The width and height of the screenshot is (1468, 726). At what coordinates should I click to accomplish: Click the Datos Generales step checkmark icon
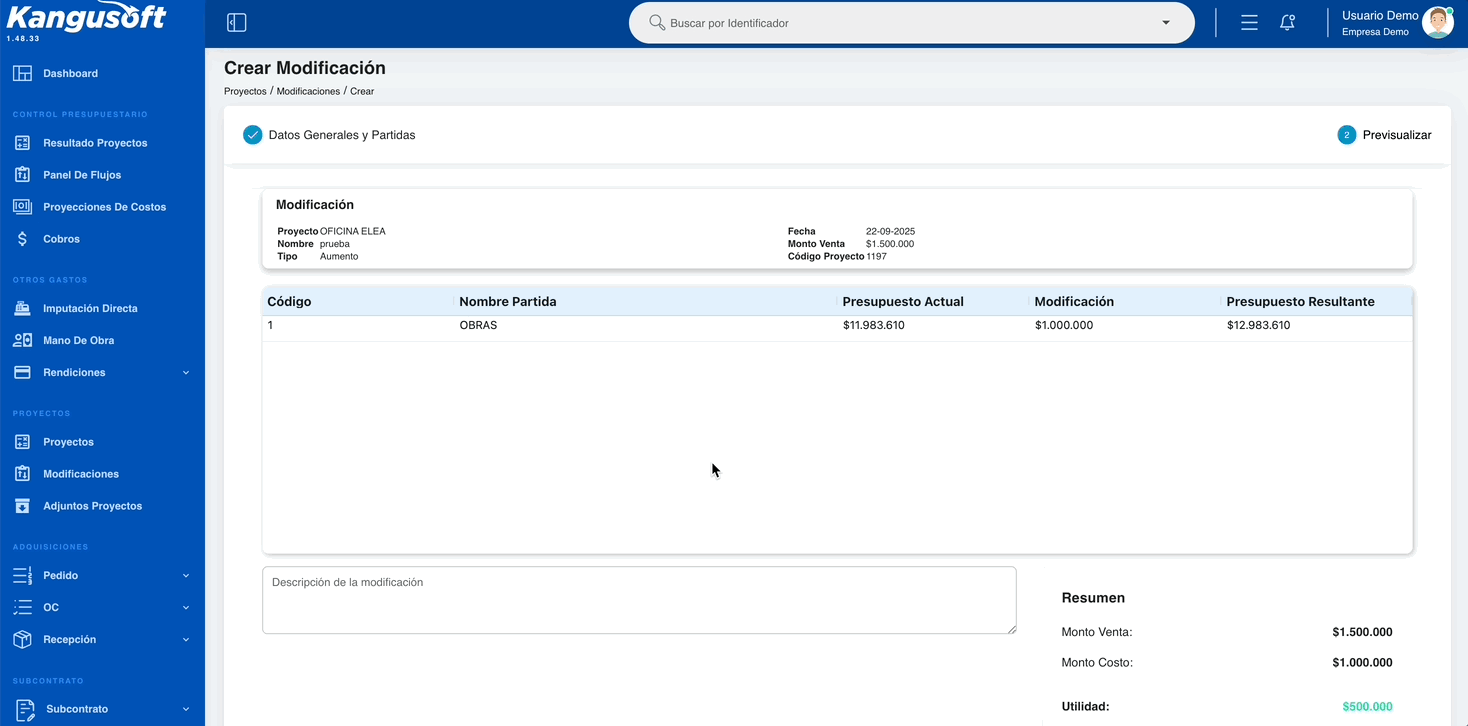coord(253,135)
